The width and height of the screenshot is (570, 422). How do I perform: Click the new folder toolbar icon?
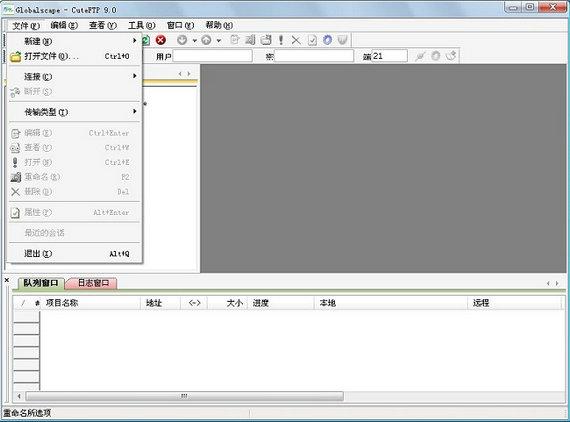[266, 40]
